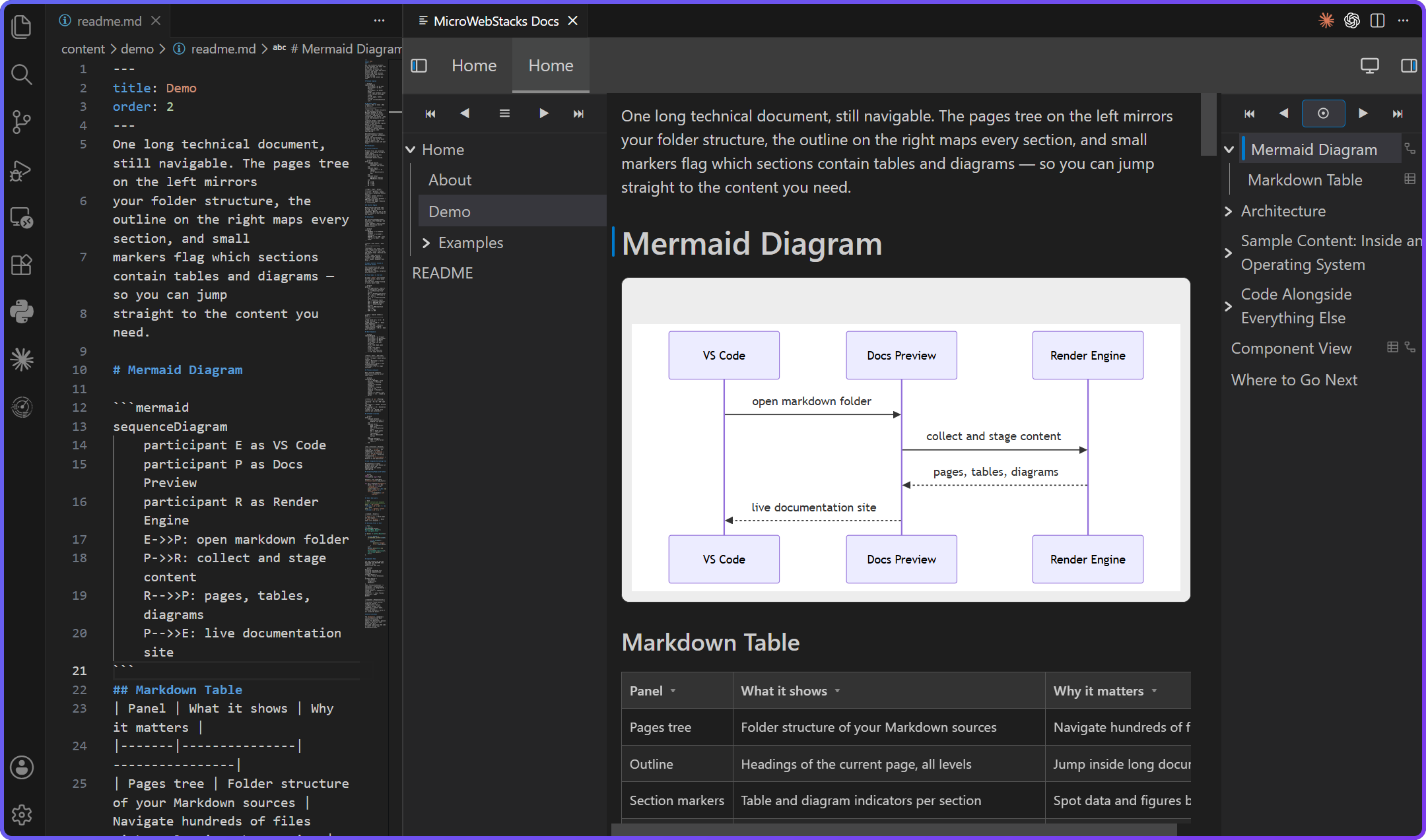
Task: Go to previous page in pages tree
Action: click(465, 113)
